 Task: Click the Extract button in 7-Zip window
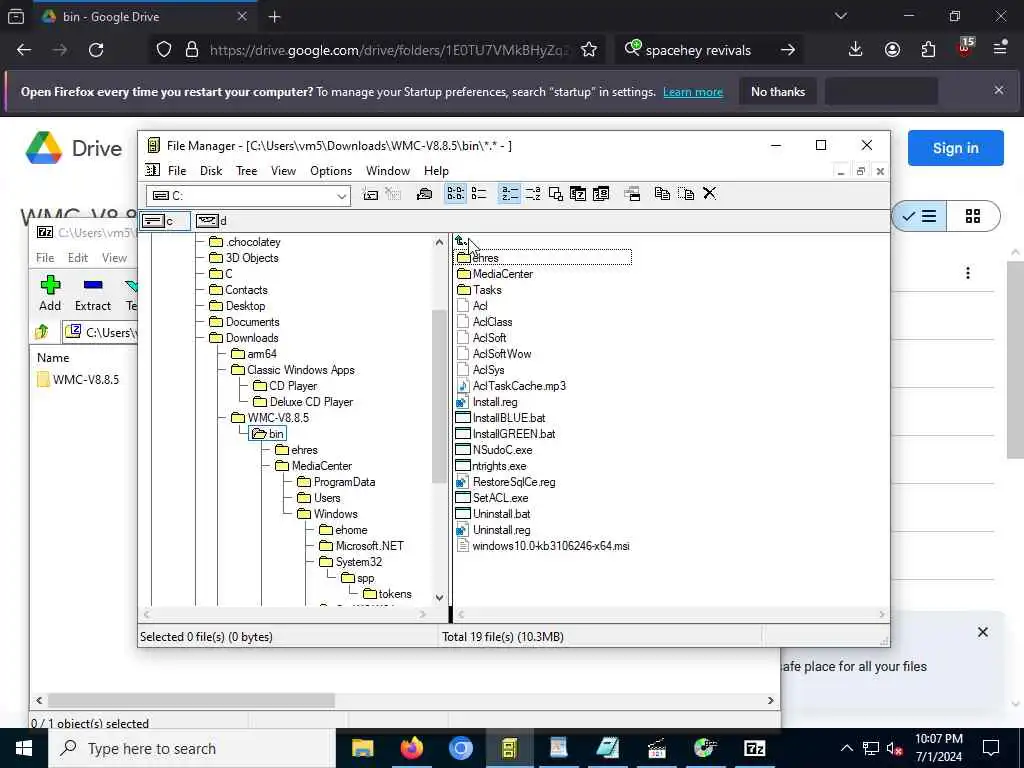pos(93,293)
